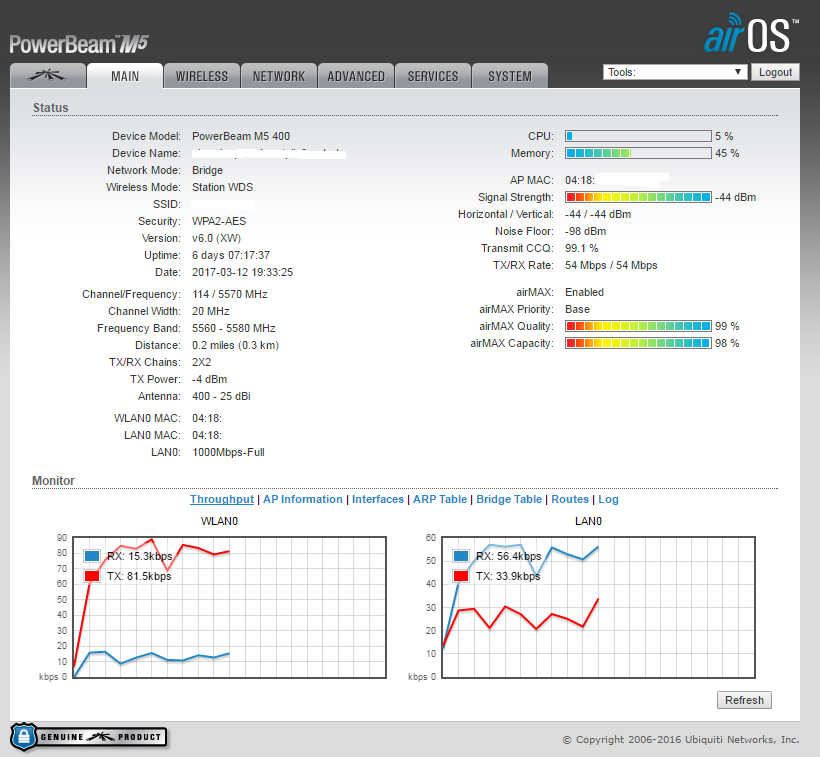Image resolution: width=820 pixels, height=757 pixels.
Task: Click the Refresh button
Action: tap(744, 700)
